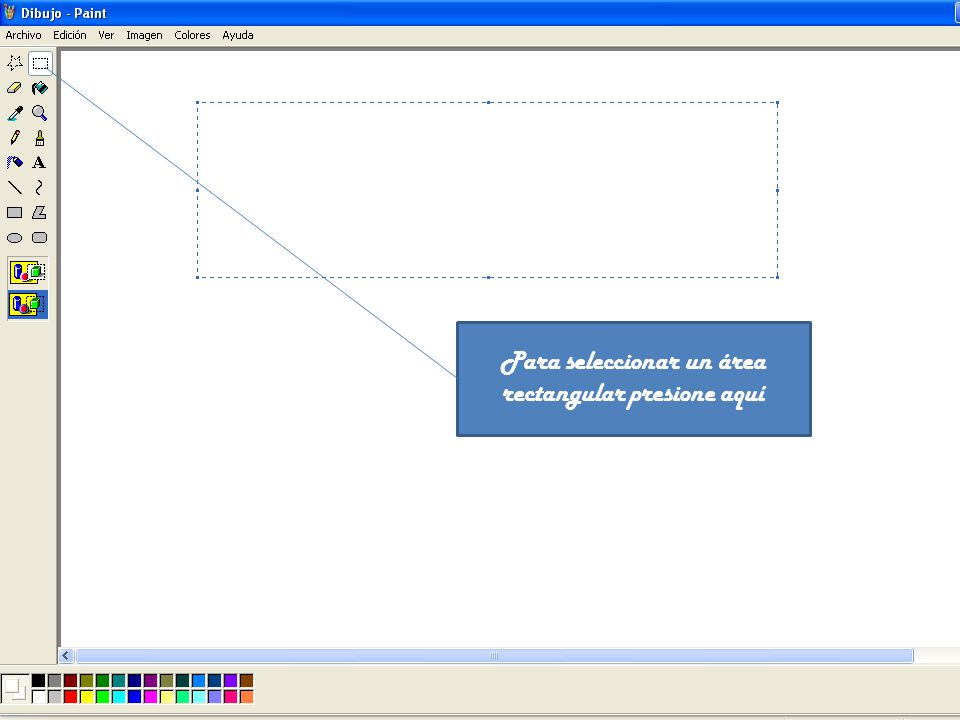
Task: Open the Ayuda menu
Action: point(238,35)
